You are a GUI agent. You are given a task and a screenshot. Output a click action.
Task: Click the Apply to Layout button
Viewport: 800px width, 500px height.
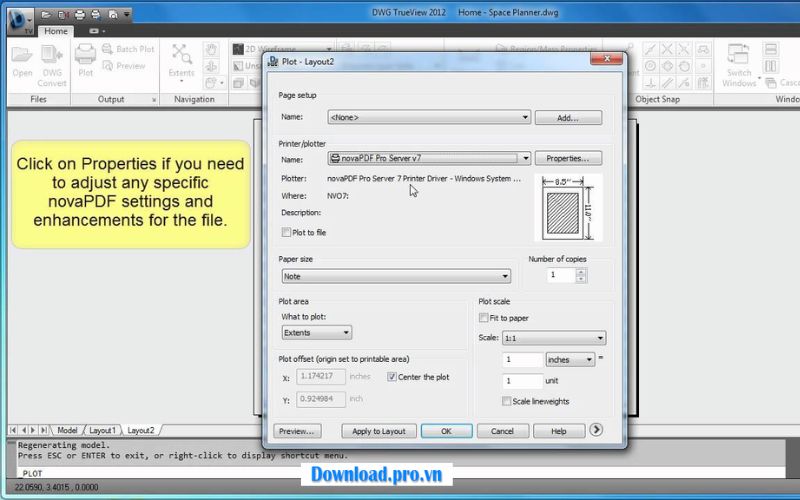tap(379, 431)
